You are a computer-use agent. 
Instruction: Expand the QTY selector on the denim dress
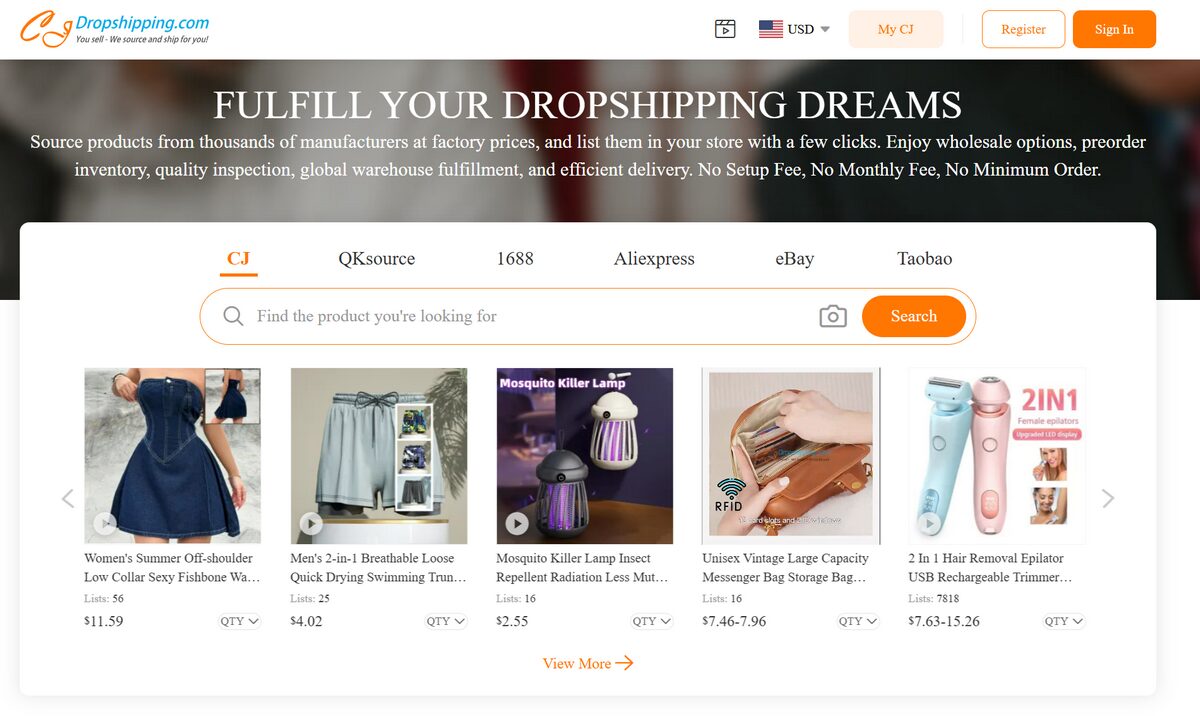[x=239, y=620]
